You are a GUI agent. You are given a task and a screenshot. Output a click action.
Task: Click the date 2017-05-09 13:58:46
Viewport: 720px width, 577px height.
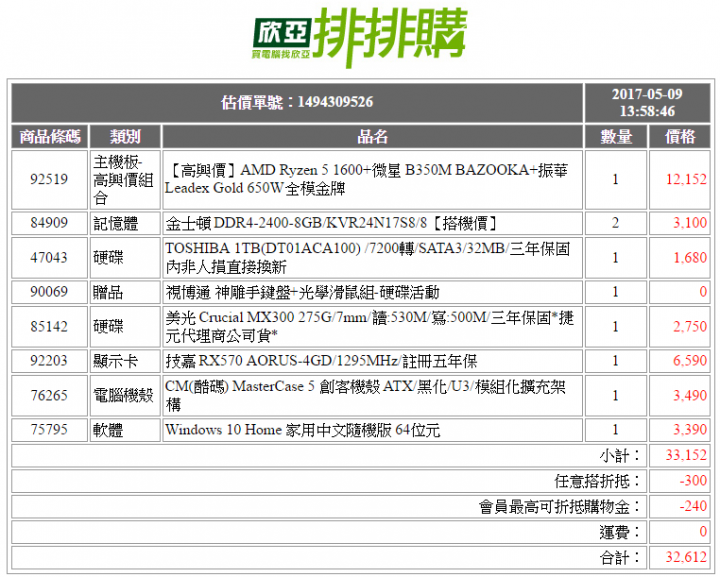[x=647, y=102]
